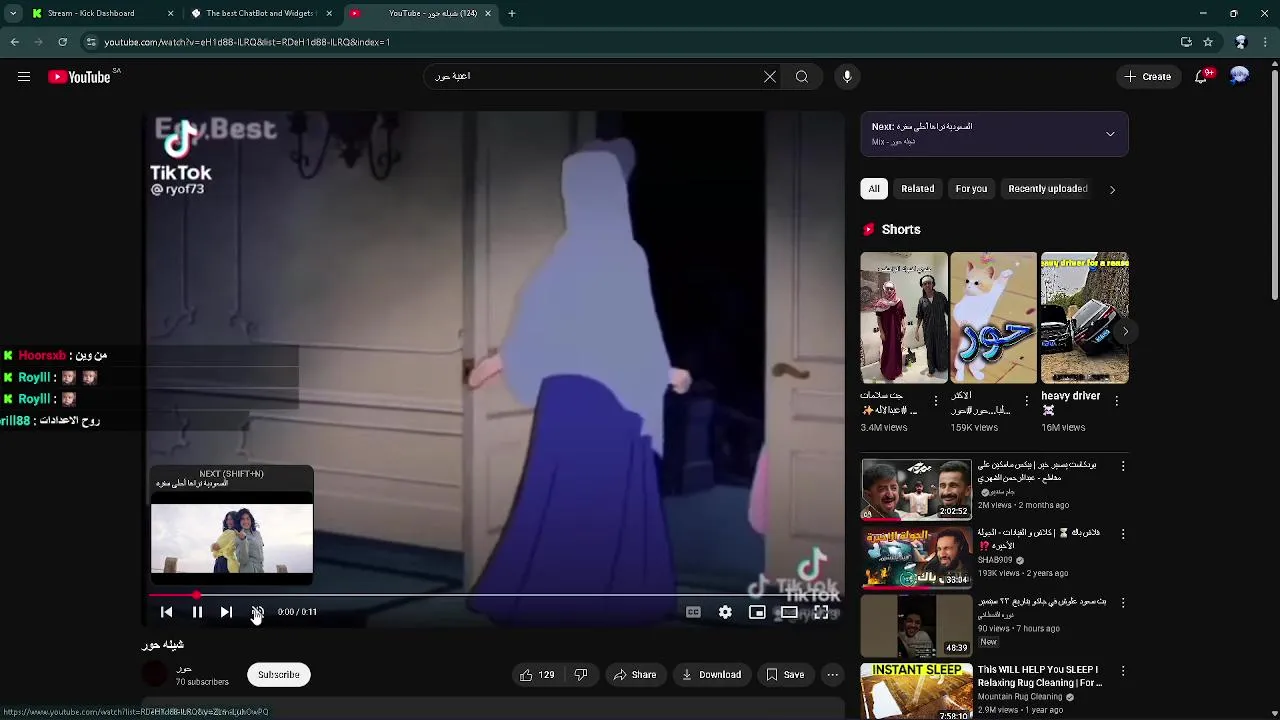The image size is (1280, 720).
Task: Like the video with 129 likes
Action: [537, 675]
